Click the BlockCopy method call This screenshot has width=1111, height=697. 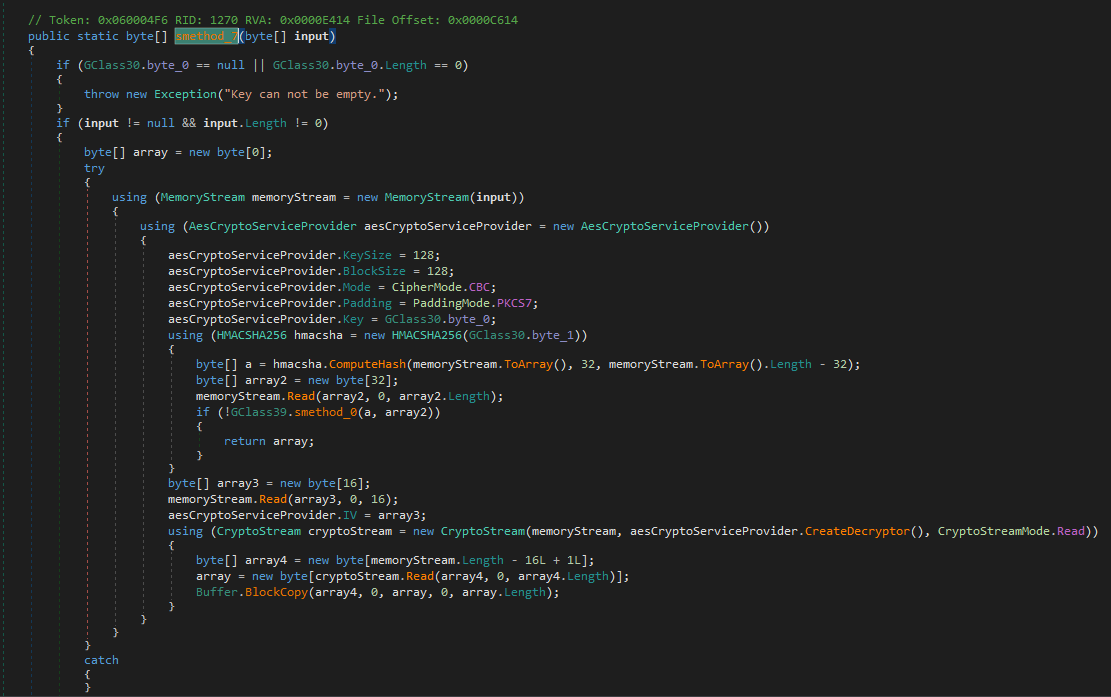coord(276,592)
